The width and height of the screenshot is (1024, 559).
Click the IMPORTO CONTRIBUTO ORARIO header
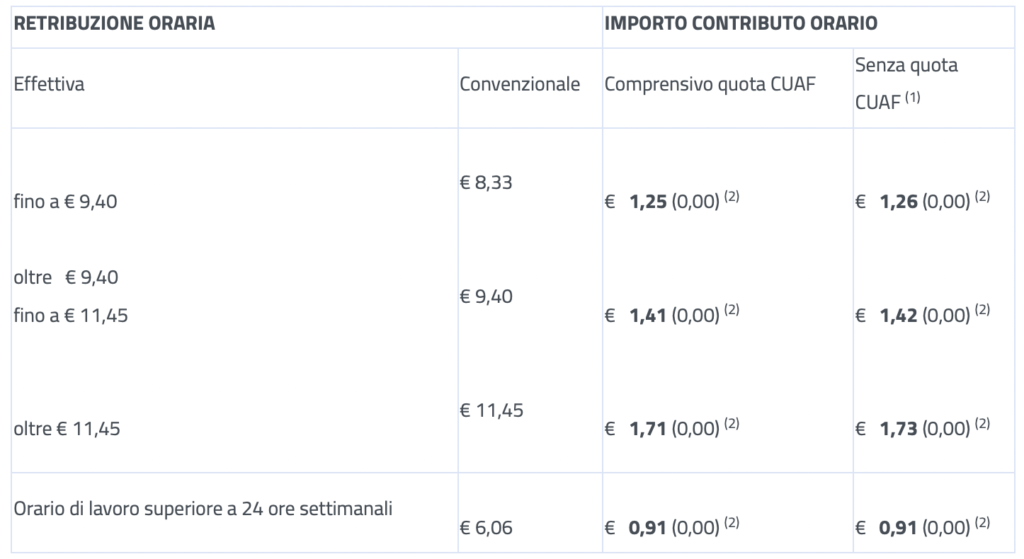[741, 24]
